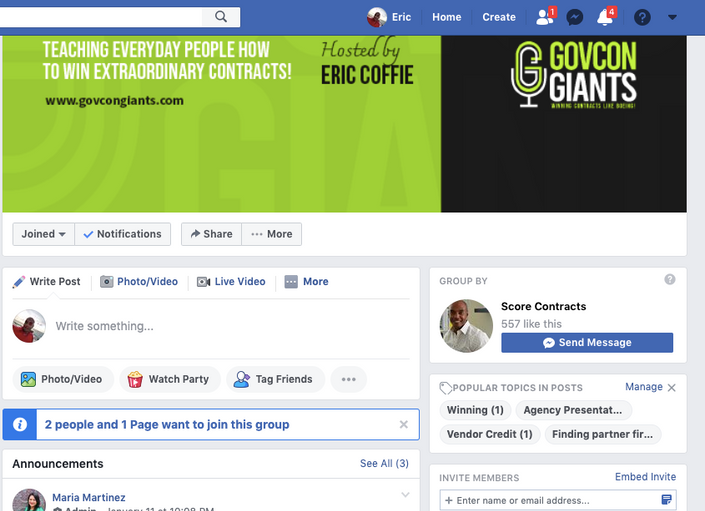Open the account menu dropdown arrow

[672, 18]
